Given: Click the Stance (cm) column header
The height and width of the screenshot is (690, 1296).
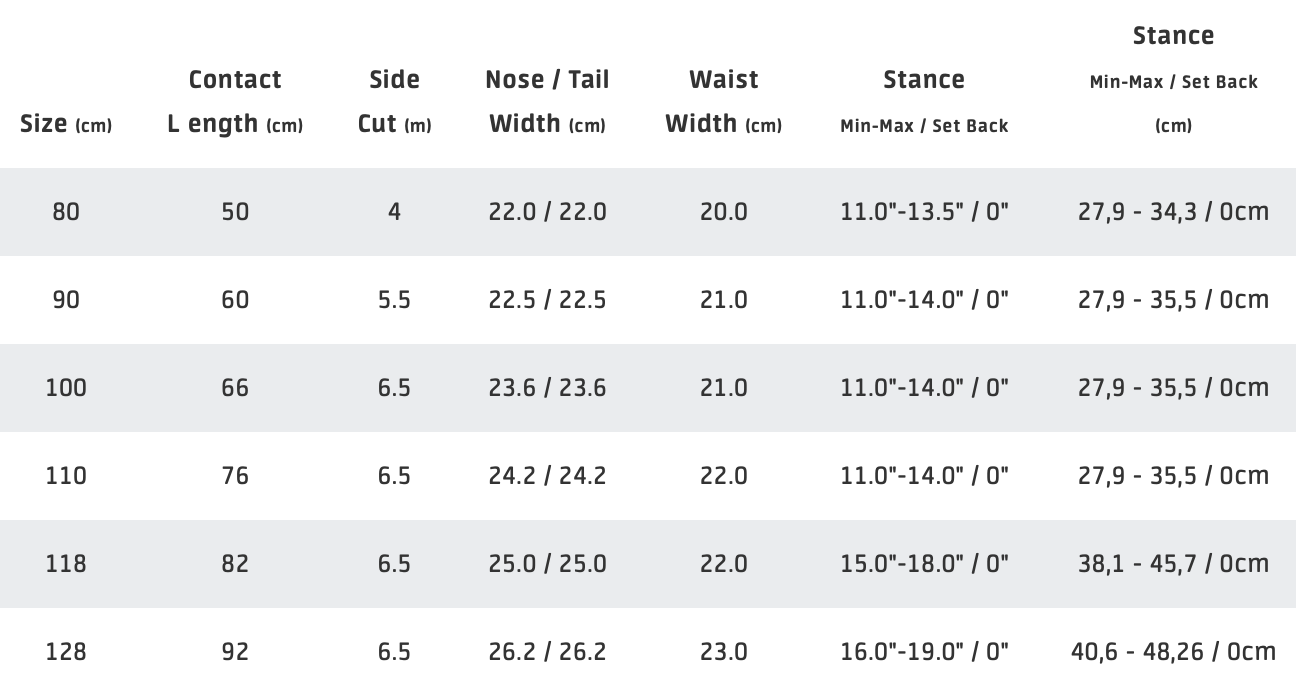Looking at the screenshot, I should point(1173,79).
